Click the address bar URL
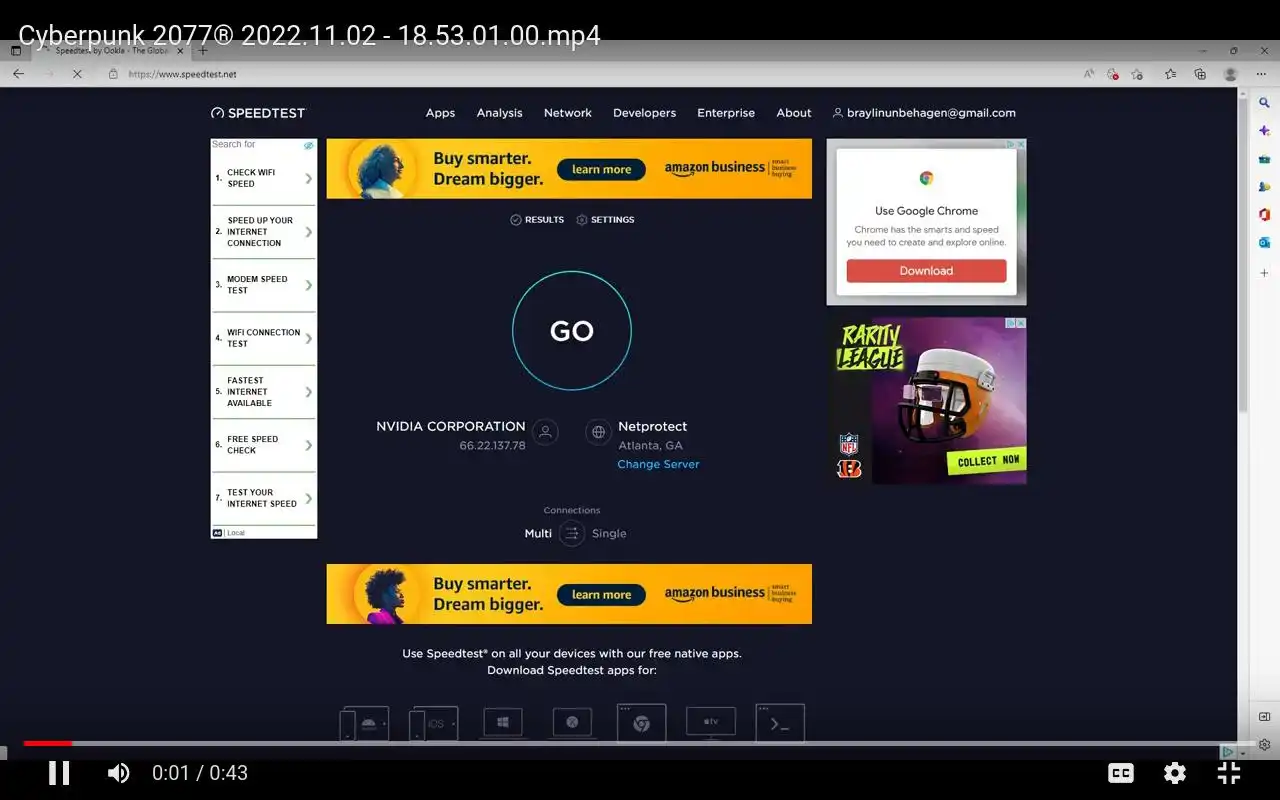Viewport: 1280px width, 800px height. pos(183,74)
